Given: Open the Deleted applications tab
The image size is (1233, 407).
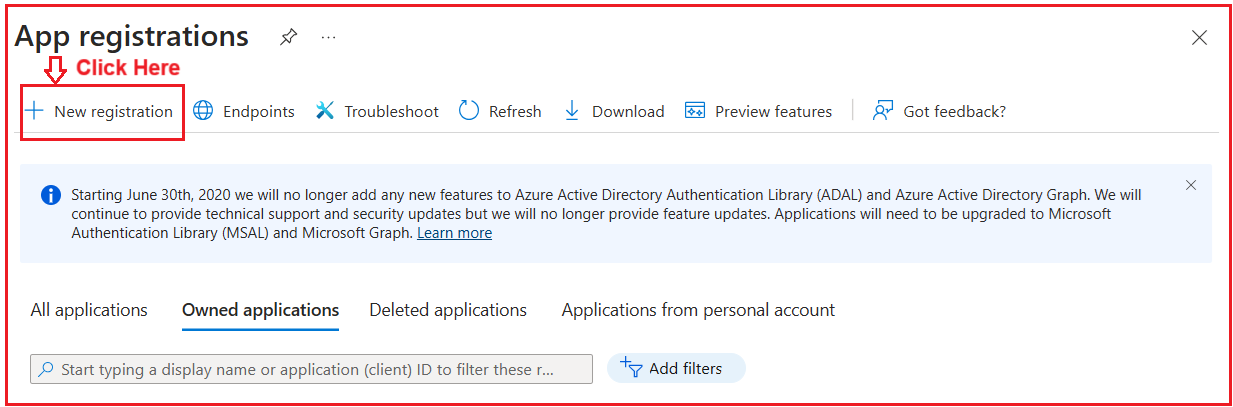Looking at the screenshot, I should (x=448, y=310).
